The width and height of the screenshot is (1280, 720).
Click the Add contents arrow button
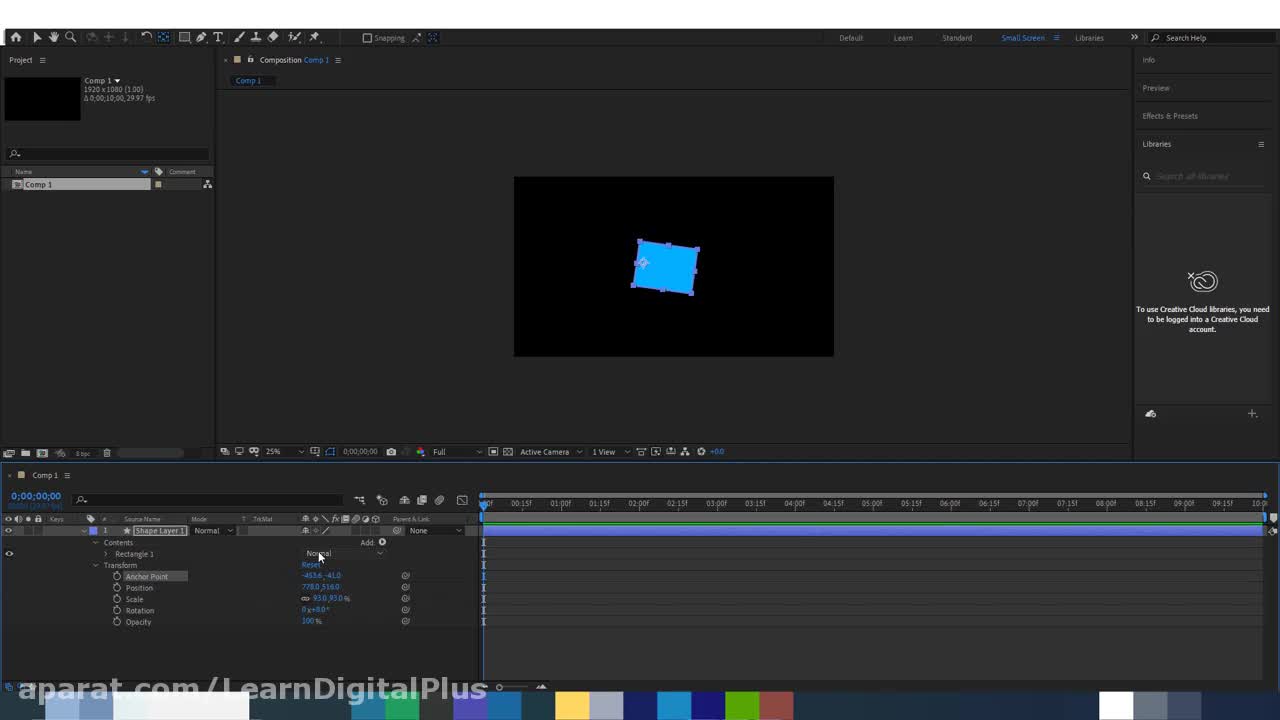click(x=382, y=542)
